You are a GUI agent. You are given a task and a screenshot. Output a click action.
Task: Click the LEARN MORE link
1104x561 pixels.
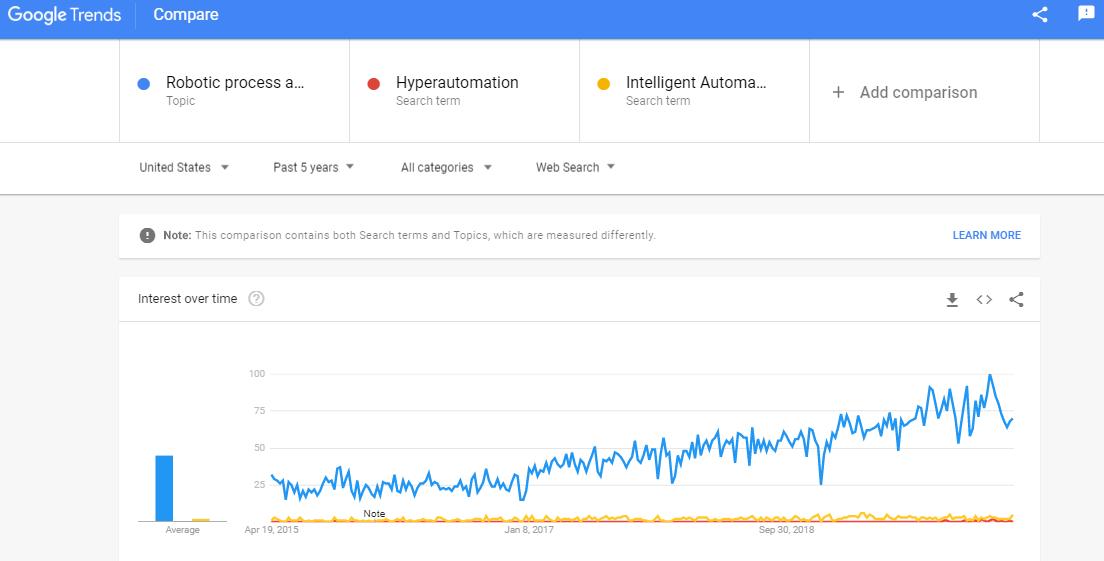pyautogui.click(x=986, y=236)
